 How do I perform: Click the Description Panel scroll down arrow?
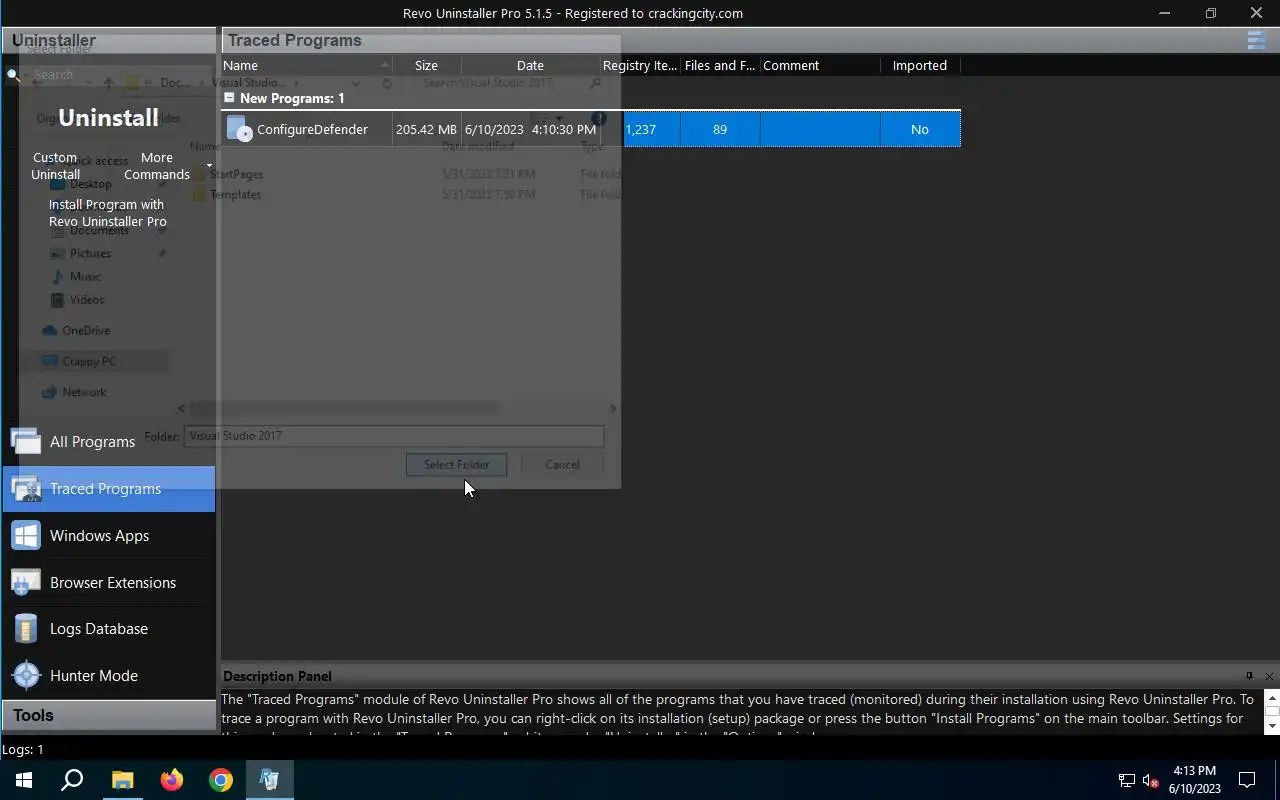pos(1272,725)
